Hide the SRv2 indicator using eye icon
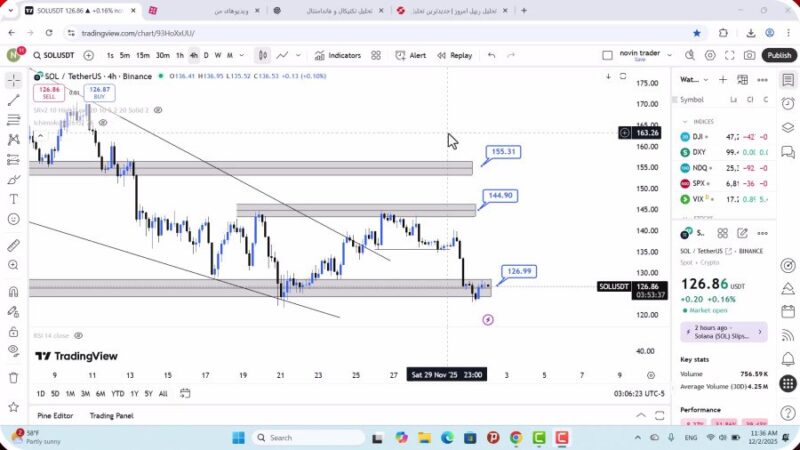 click(159, 110)
